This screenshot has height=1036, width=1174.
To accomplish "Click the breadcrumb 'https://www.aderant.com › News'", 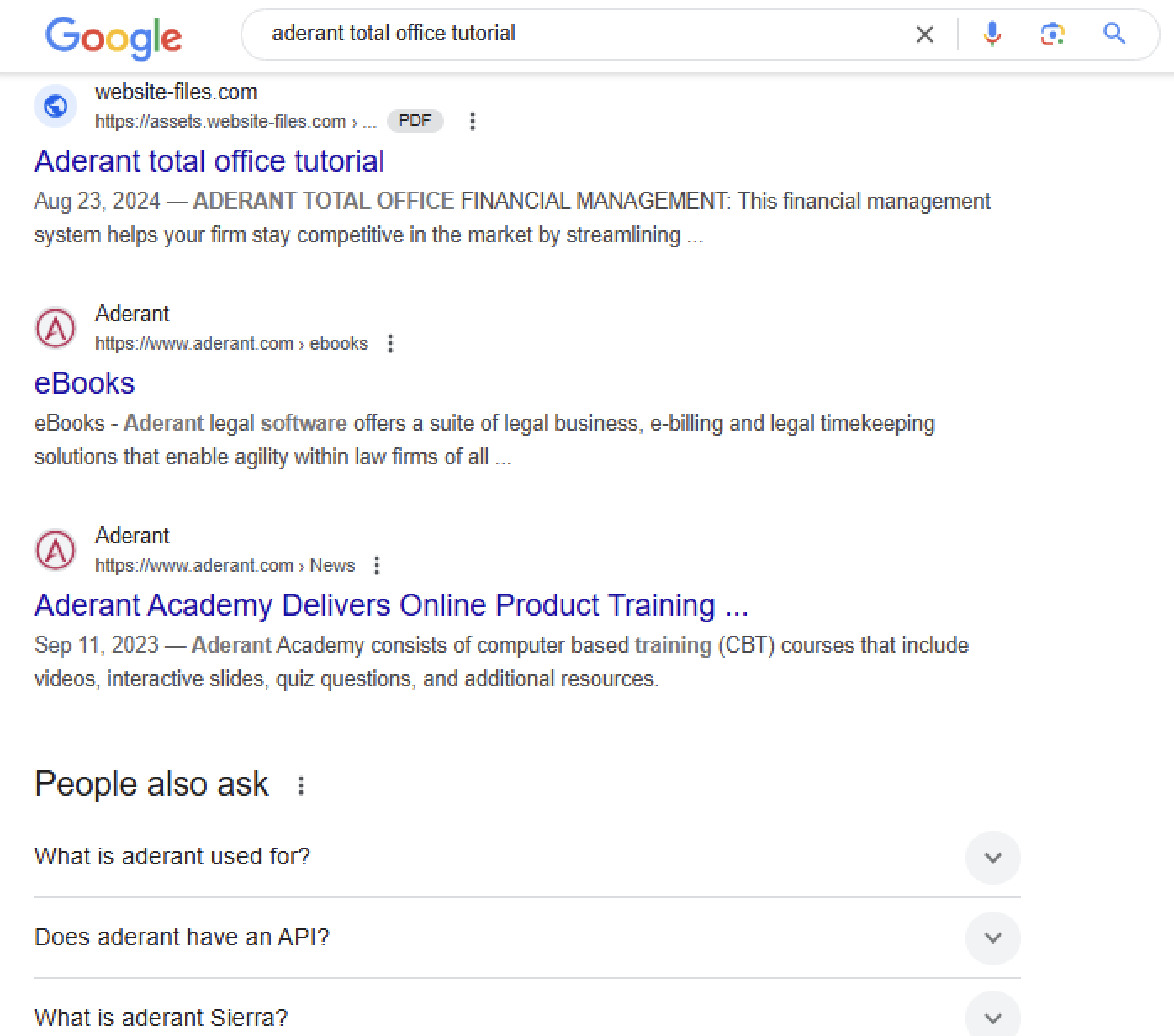I will (225, 565).
